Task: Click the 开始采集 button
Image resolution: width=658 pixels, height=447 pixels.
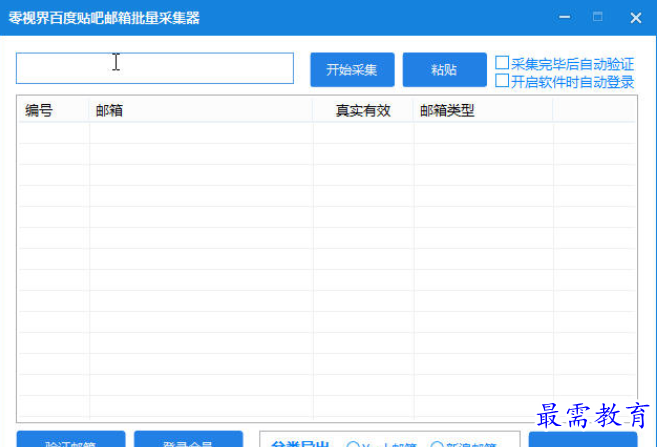Action: [352, 70]
